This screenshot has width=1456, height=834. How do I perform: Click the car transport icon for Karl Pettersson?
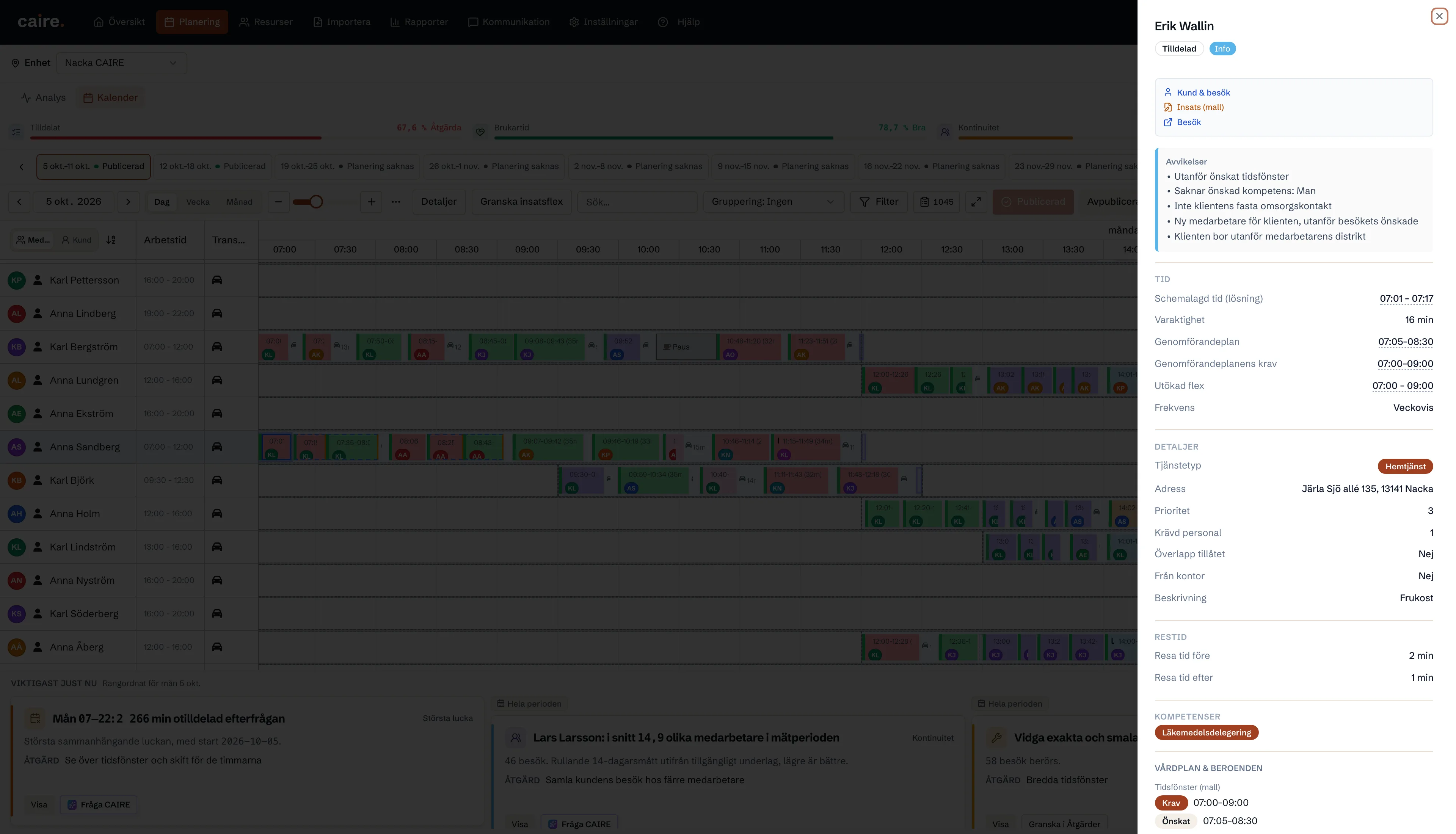coord(217,280)
